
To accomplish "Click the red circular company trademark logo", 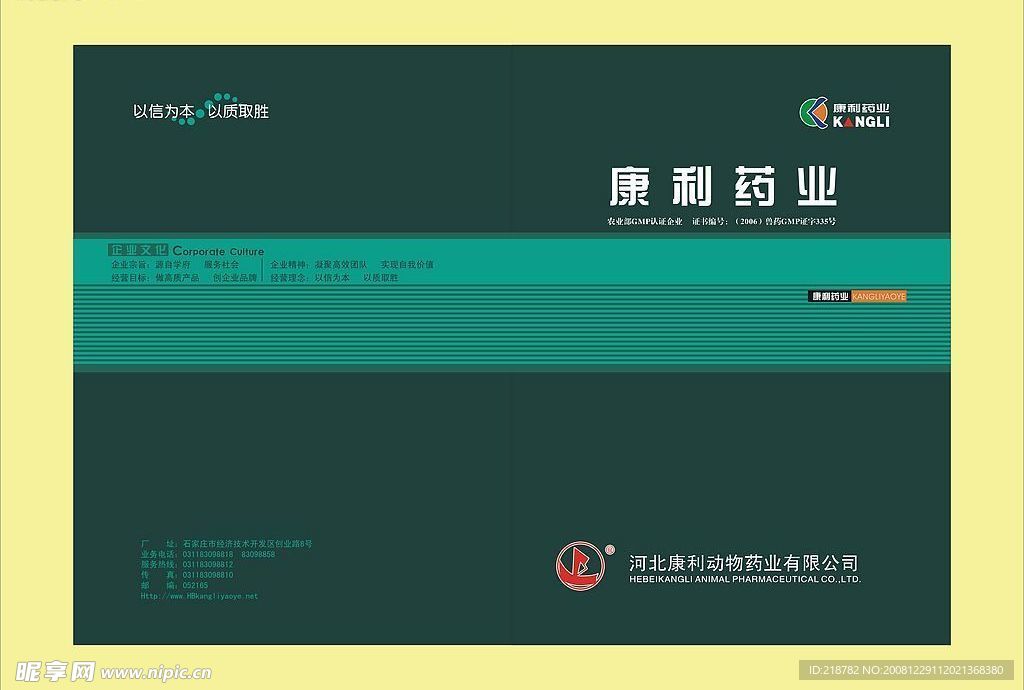I will [581, 565].
